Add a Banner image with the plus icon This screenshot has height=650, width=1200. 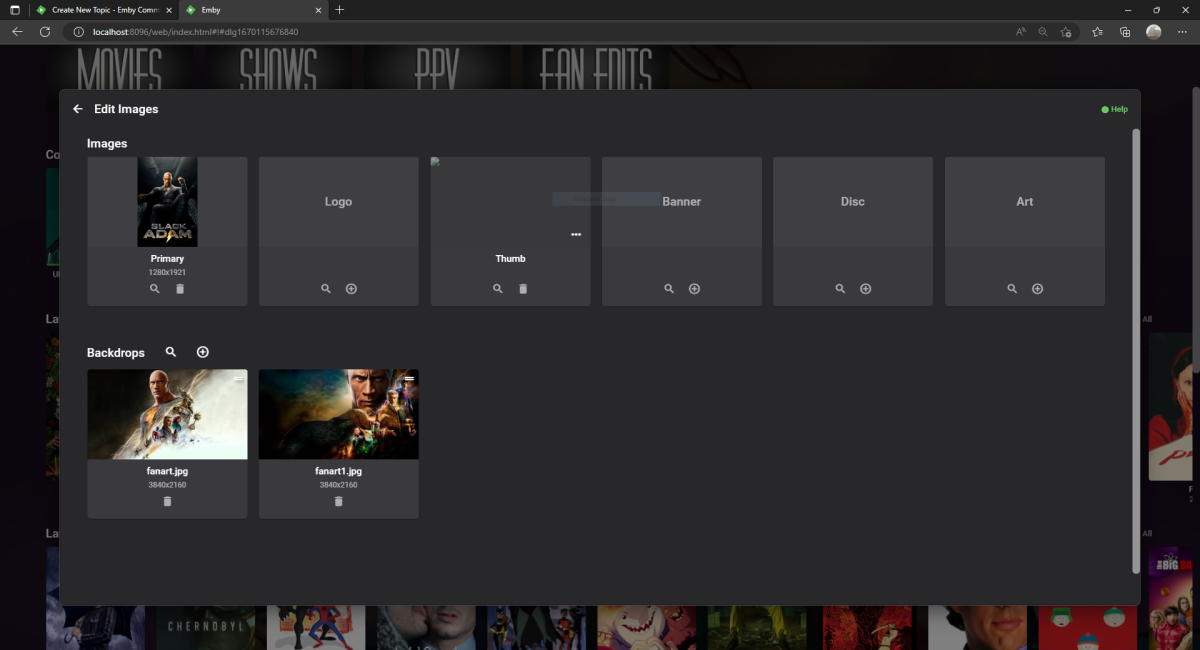tap(694, 289)
